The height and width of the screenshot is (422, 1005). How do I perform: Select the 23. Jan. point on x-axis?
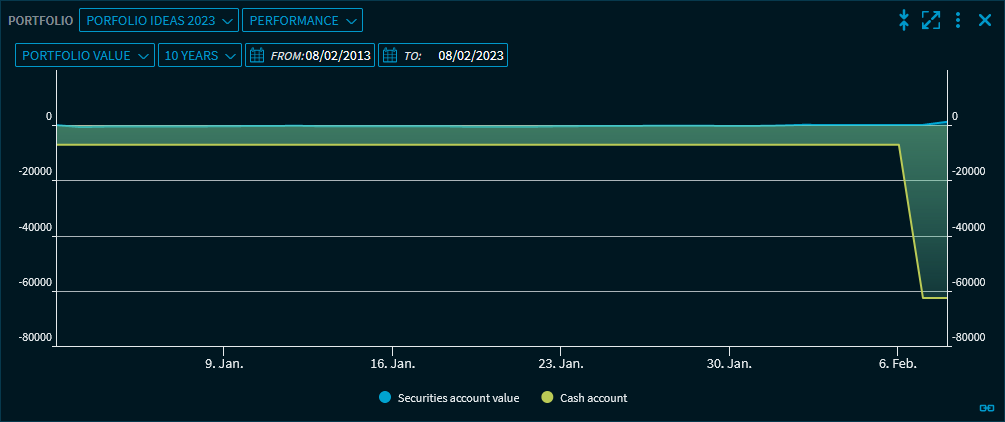coord(560,365)
